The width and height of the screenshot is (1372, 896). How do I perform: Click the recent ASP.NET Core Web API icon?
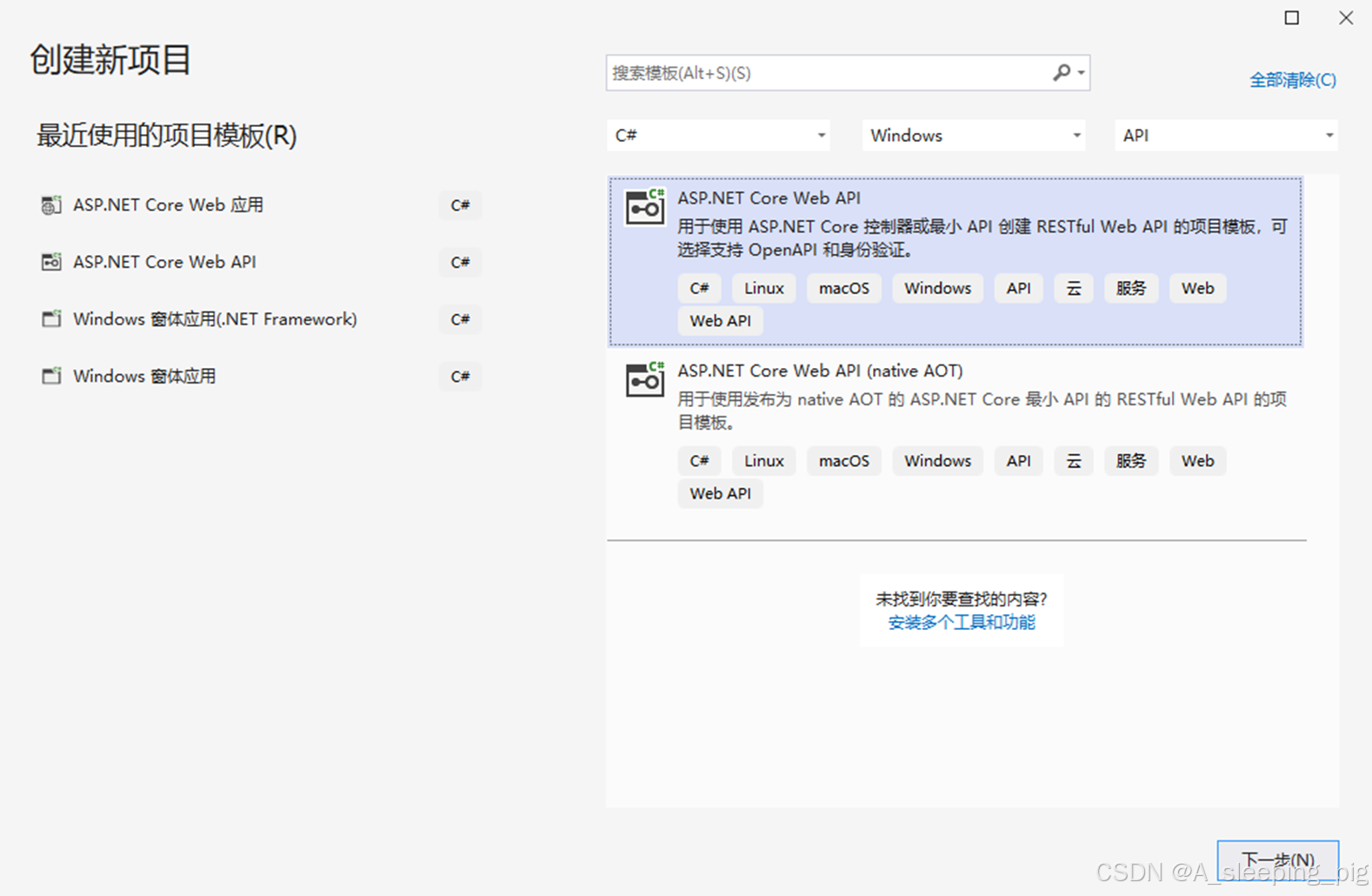pos(51,262)
